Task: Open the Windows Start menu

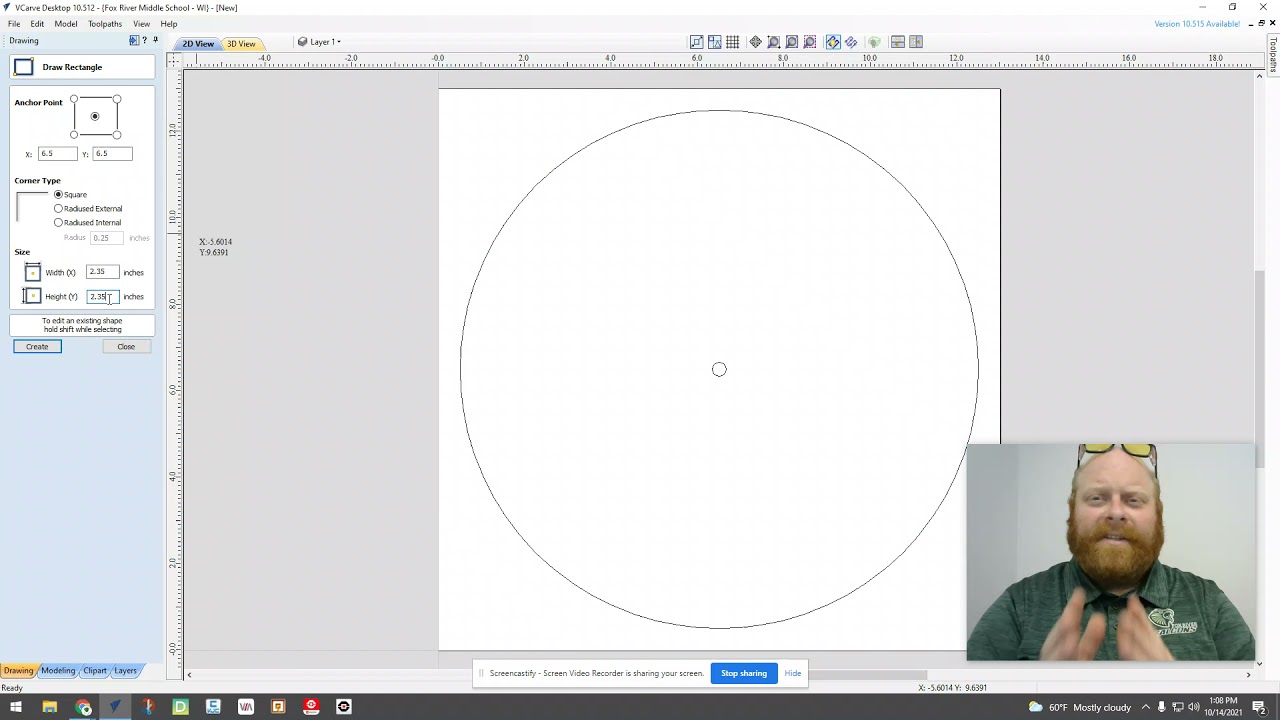Action: click(x=16, y=707)
